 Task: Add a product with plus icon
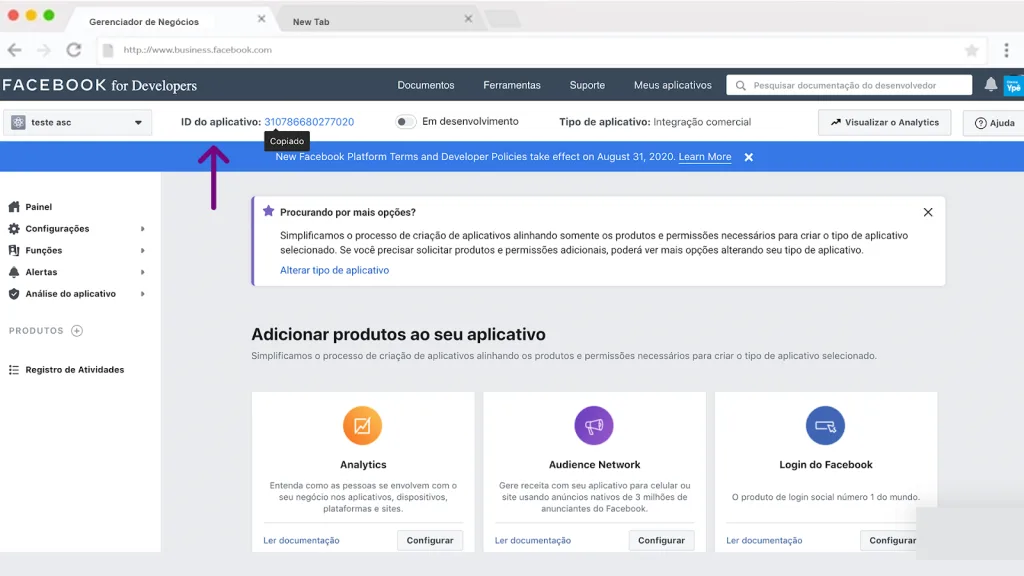(x=77, y=330)
